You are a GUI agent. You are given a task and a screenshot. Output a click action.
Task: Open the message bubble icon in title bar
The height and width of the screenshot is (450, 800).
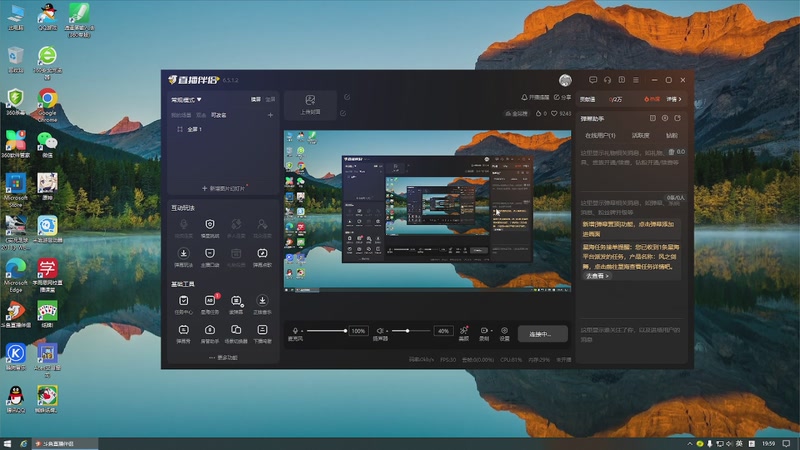(593, 80)
